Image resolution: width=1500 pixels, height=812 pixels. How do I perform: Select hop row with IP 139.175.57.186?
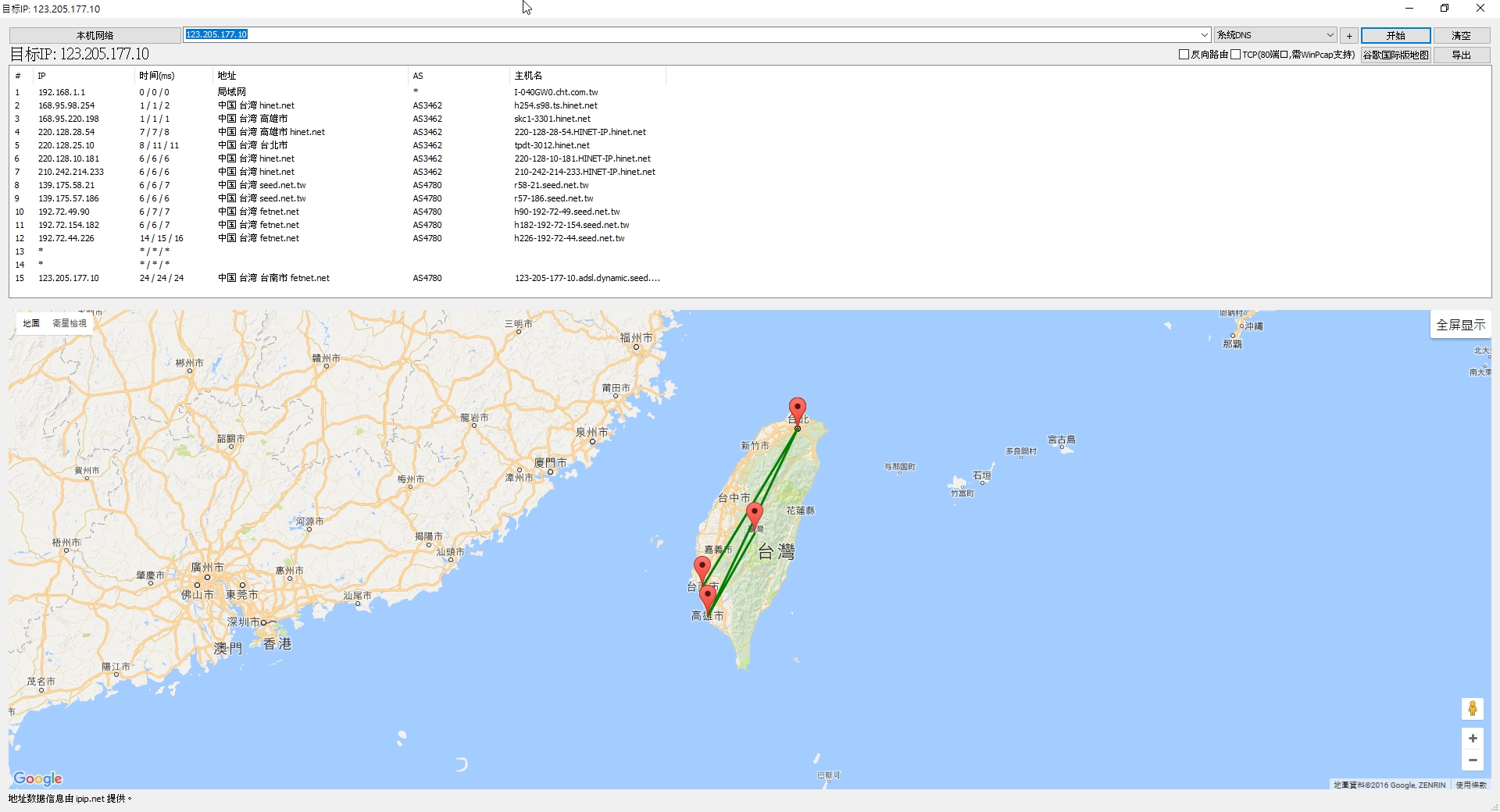[338, 198]
